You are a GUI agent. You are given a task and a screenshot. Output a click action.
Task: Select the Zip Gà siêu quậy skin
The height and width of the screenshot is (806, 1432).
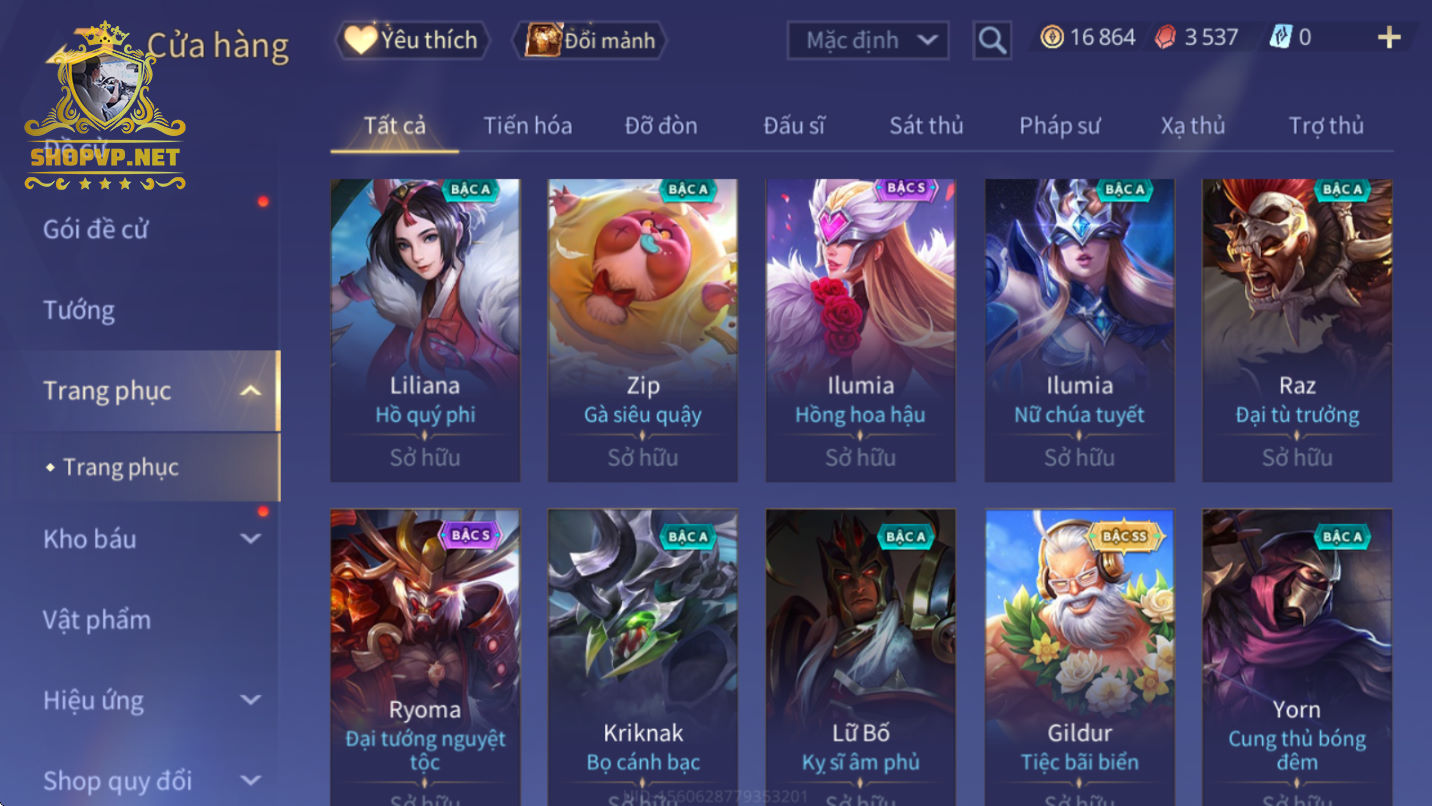pyautogui.click(x=643, y=330)
